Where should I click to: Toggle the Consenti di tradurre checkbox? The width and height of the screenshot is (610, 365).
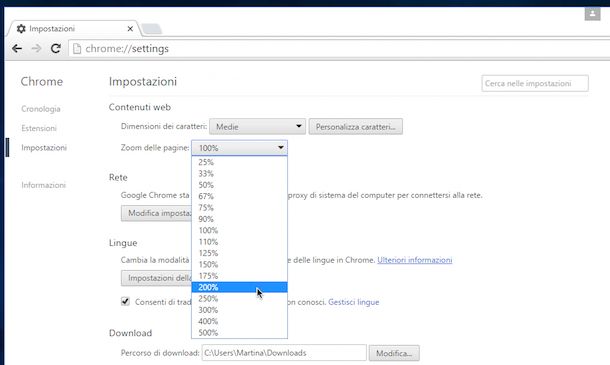click(x=125, y=302)
